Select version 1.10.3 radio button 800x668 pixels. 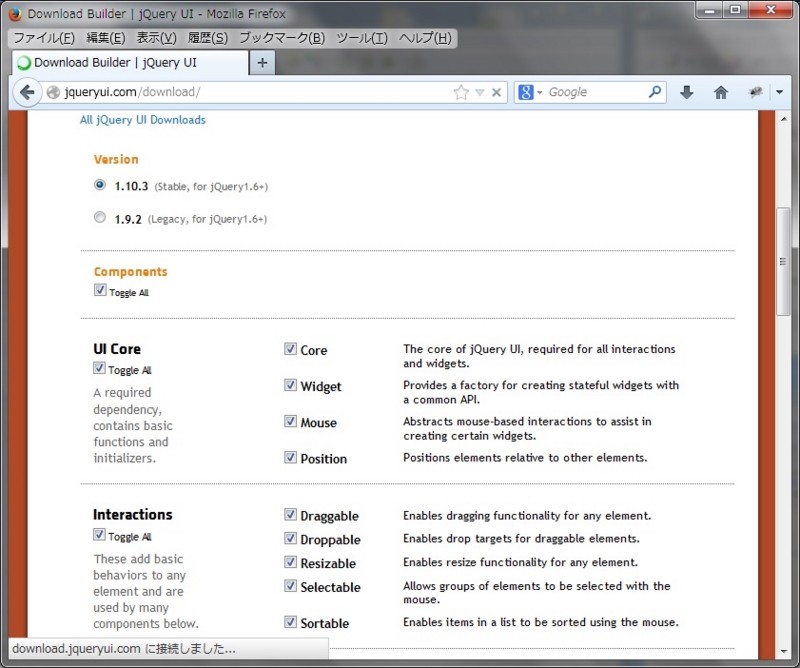(100, 185)
